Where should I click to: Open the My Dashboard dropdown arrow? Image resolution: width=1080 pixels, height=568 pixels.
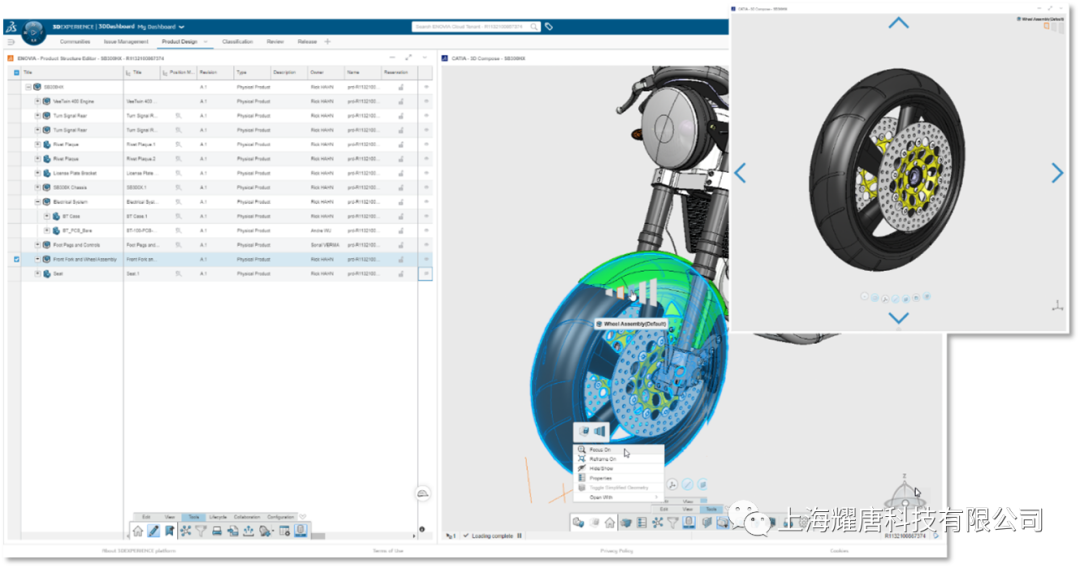(182, 27)
